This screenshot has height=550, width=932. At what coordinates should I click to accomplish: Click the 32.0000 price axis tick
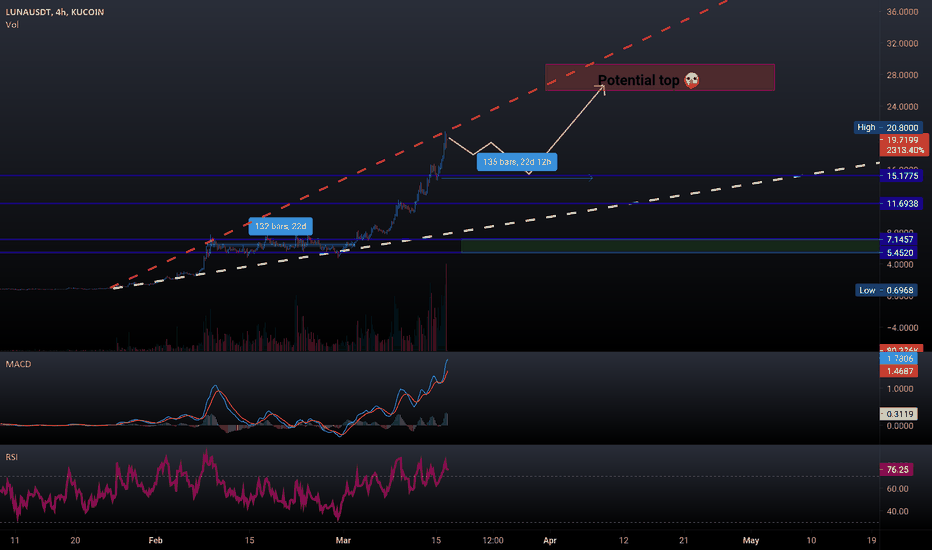tap(902, 43)
